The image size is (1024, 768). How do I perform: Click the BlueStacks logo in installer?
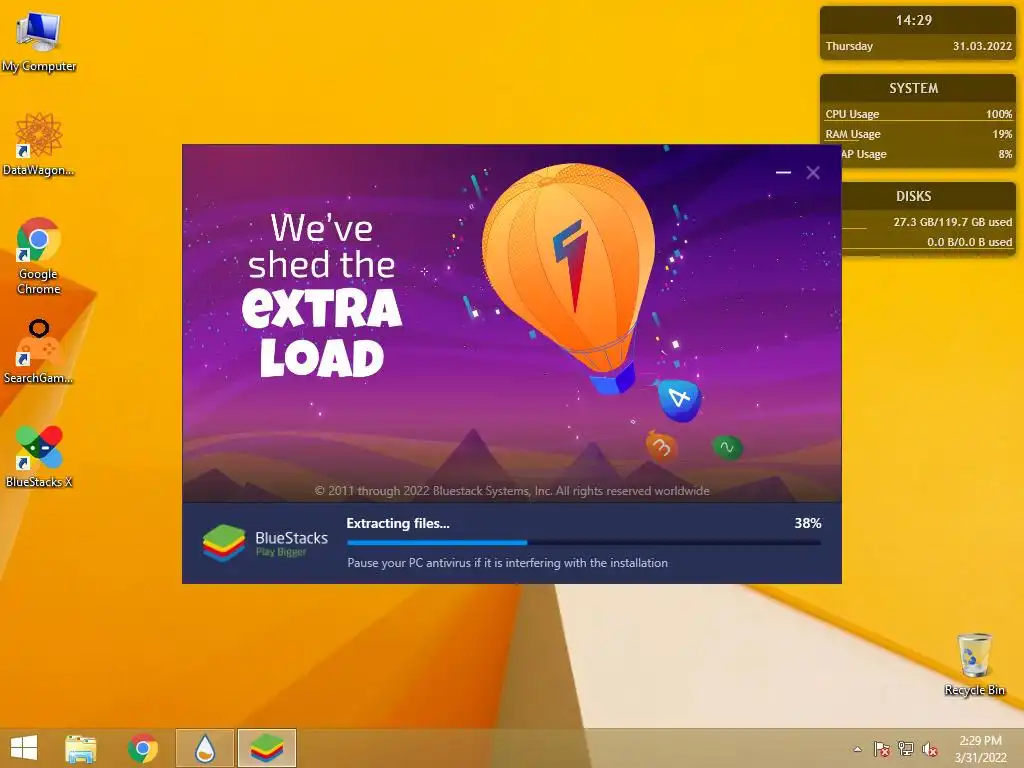265,543
